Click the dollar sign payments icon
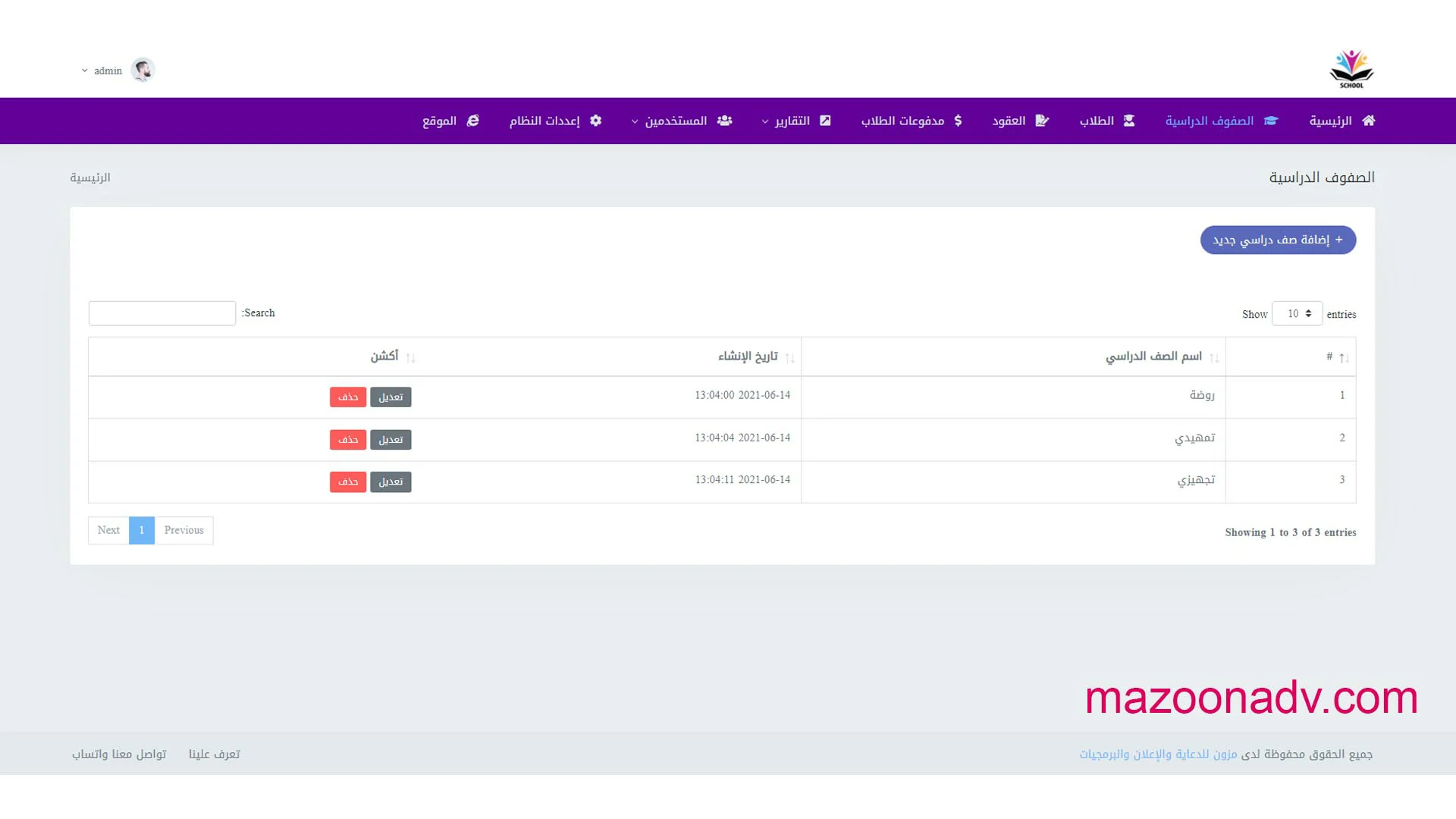 pos(959,121)
